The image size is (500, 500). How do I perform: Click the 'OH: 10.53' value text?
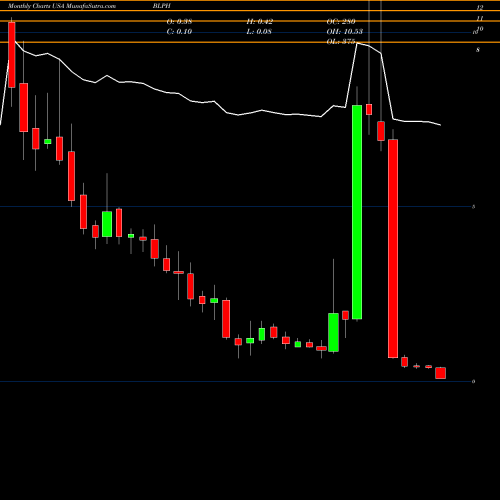[x=345, y=32]
